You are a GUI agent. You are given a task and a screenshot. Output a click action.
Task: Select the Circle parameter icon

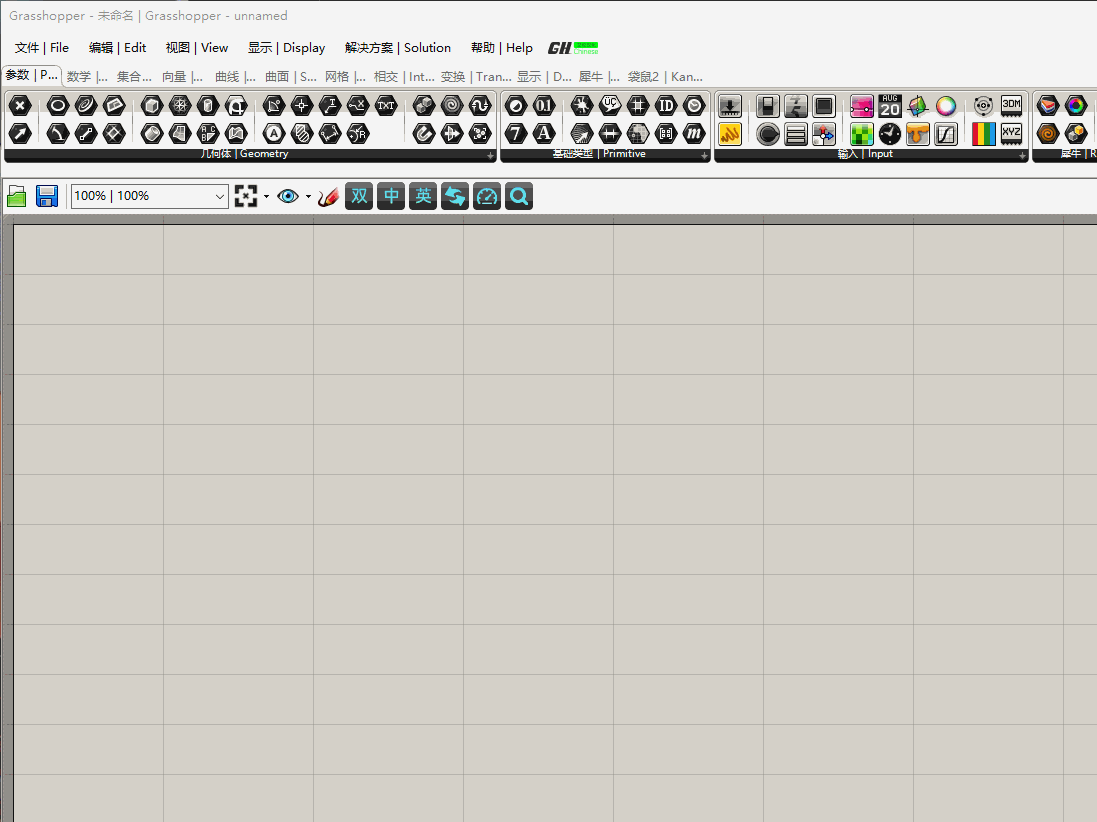[x=58, y=105]
